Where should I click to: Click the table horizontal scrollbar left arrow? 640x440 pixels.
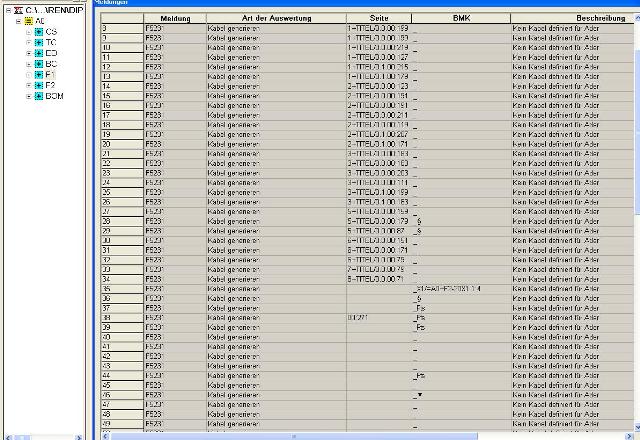[105, 436]
